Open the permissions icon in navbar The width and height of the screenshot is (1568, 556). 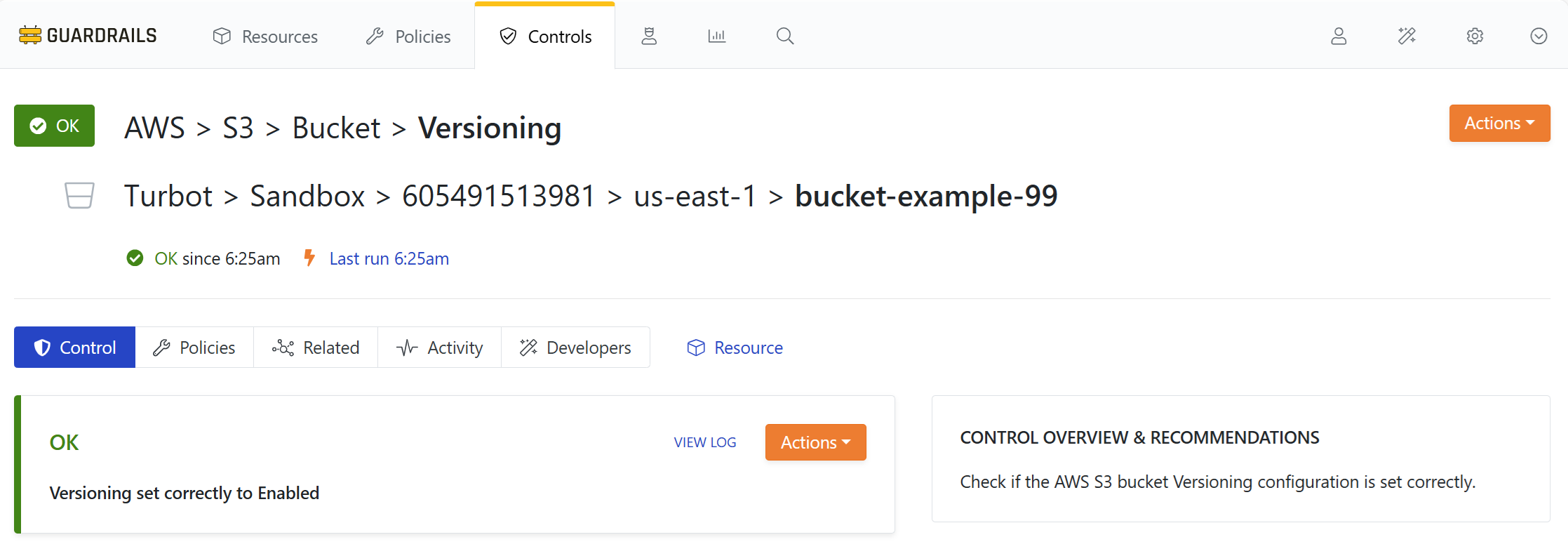pos(649,36)
